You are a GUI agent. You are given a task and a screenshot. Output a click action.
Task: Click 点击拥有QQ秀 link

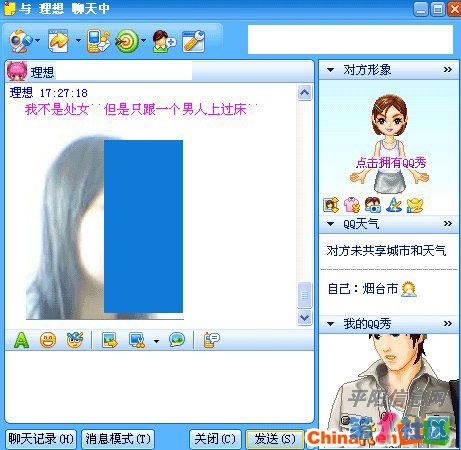coord(391,163)
